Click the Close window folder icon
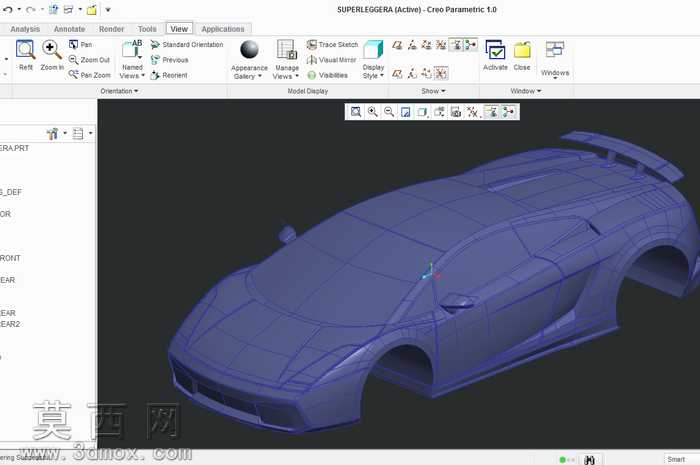The width and height of the screenshot is (700, 465). 522,50
